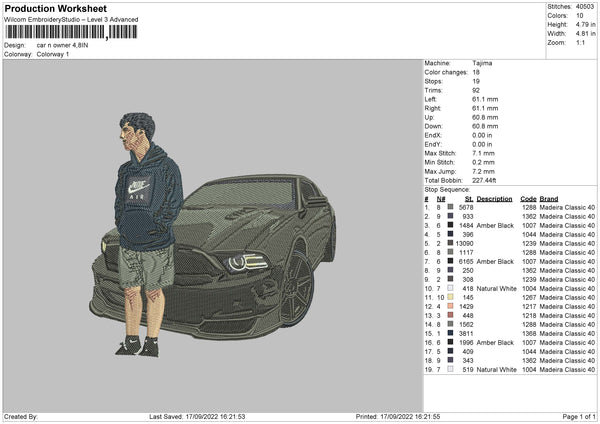Click the man's black sneakers
600x424 pixels.
(137, 347)
